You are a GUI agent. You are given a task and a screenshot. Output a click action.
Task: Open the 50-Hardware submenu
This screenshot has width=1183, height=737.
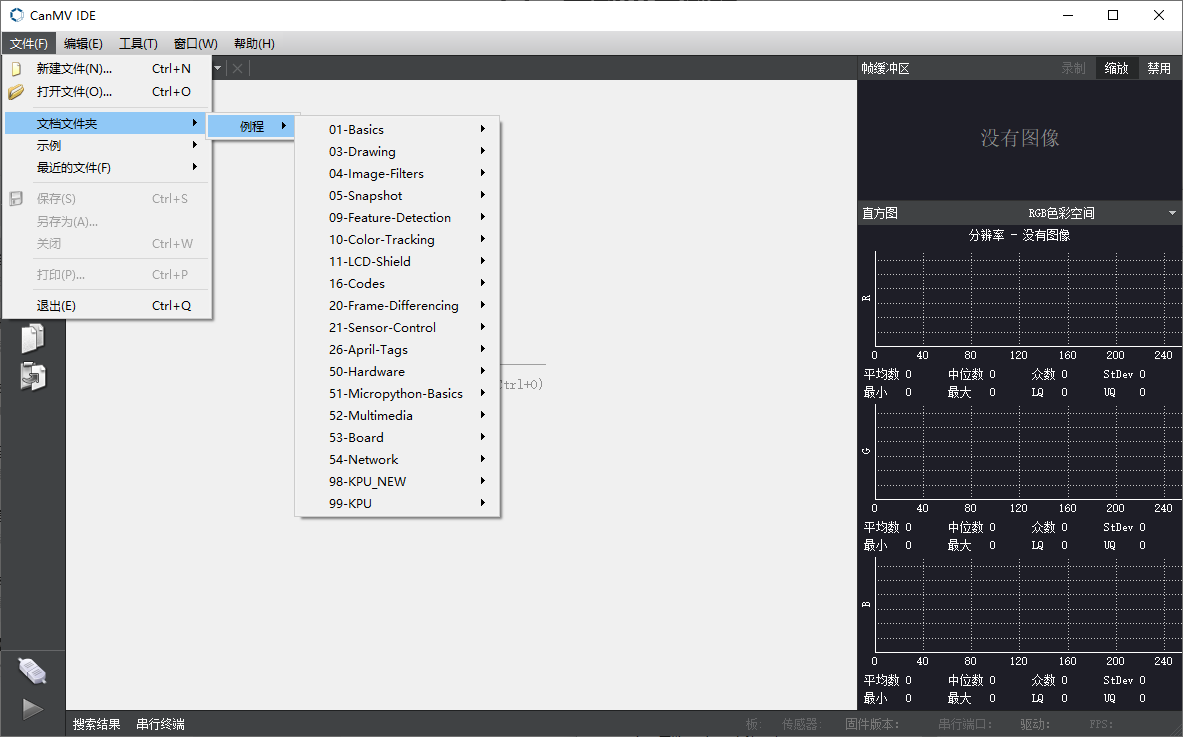point(398,371)
